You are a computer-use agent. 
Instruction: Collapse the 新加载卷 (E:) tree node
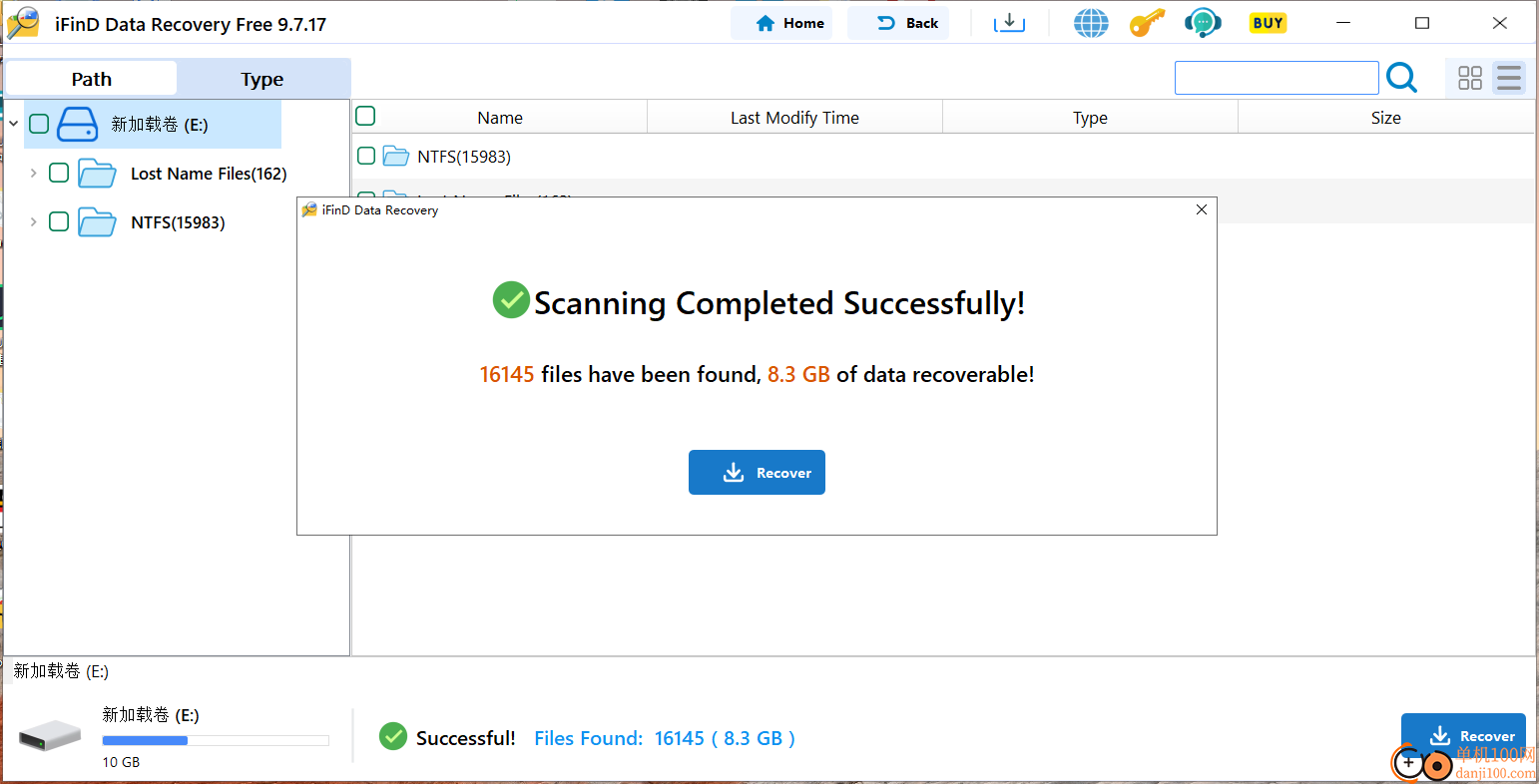[14, 124]
